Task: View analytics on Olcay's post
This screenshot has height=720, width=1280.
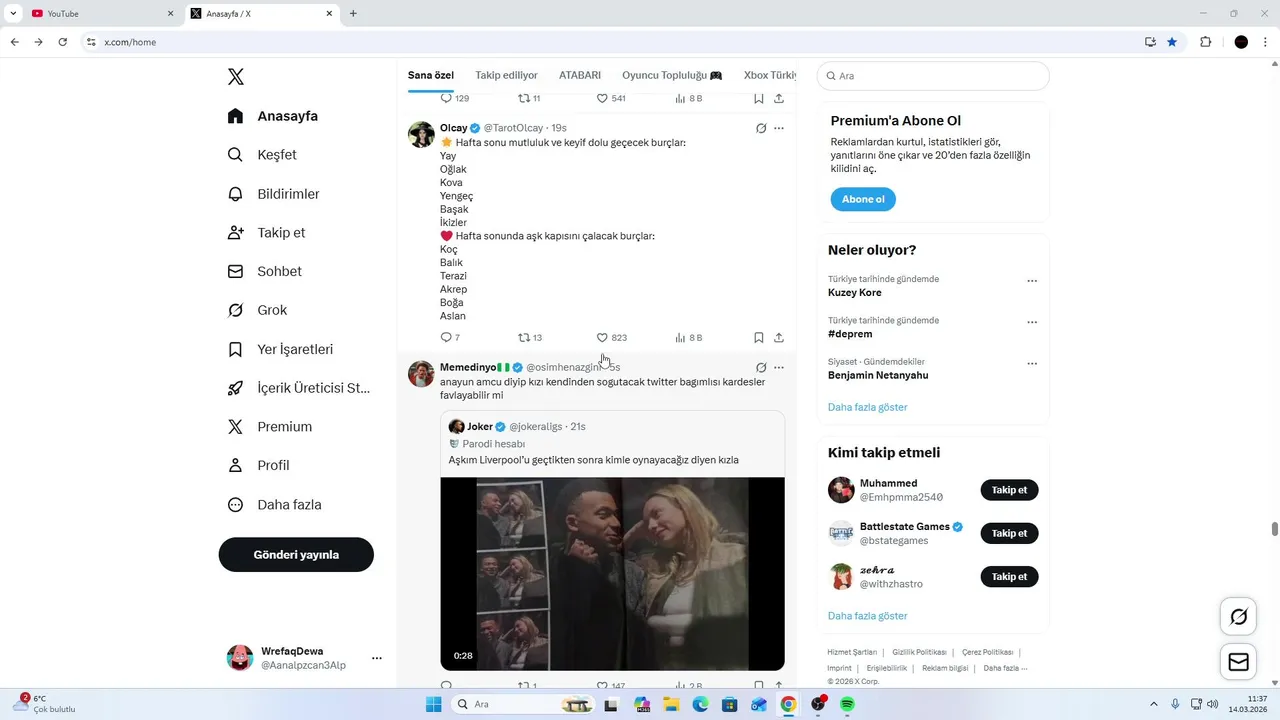Action: (689, 338)
